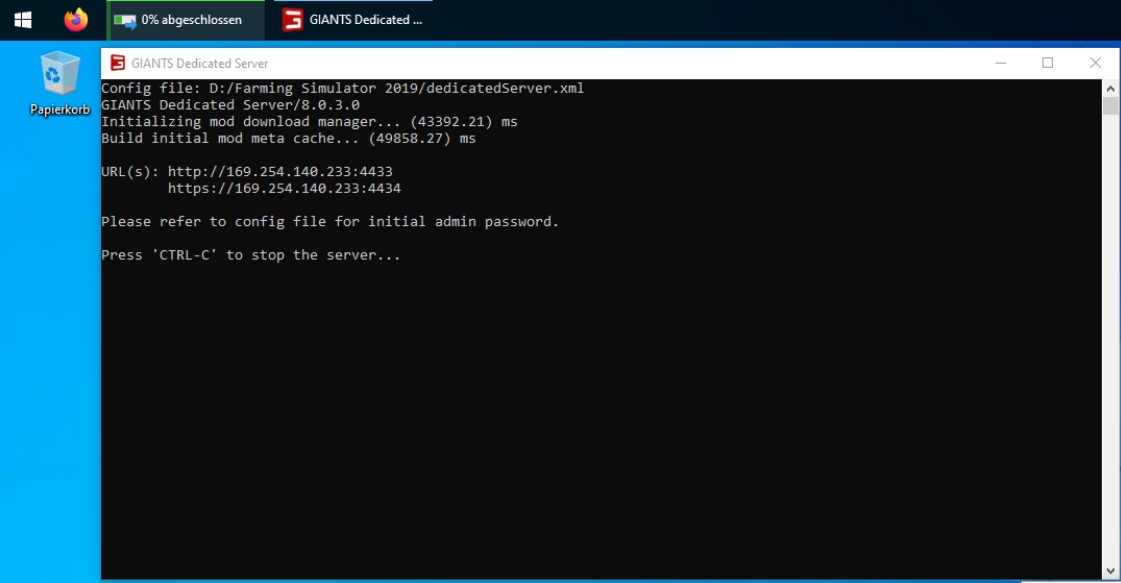Open the Windows Start menu
Screen dimensions: 1121x583
click(23, 19)
